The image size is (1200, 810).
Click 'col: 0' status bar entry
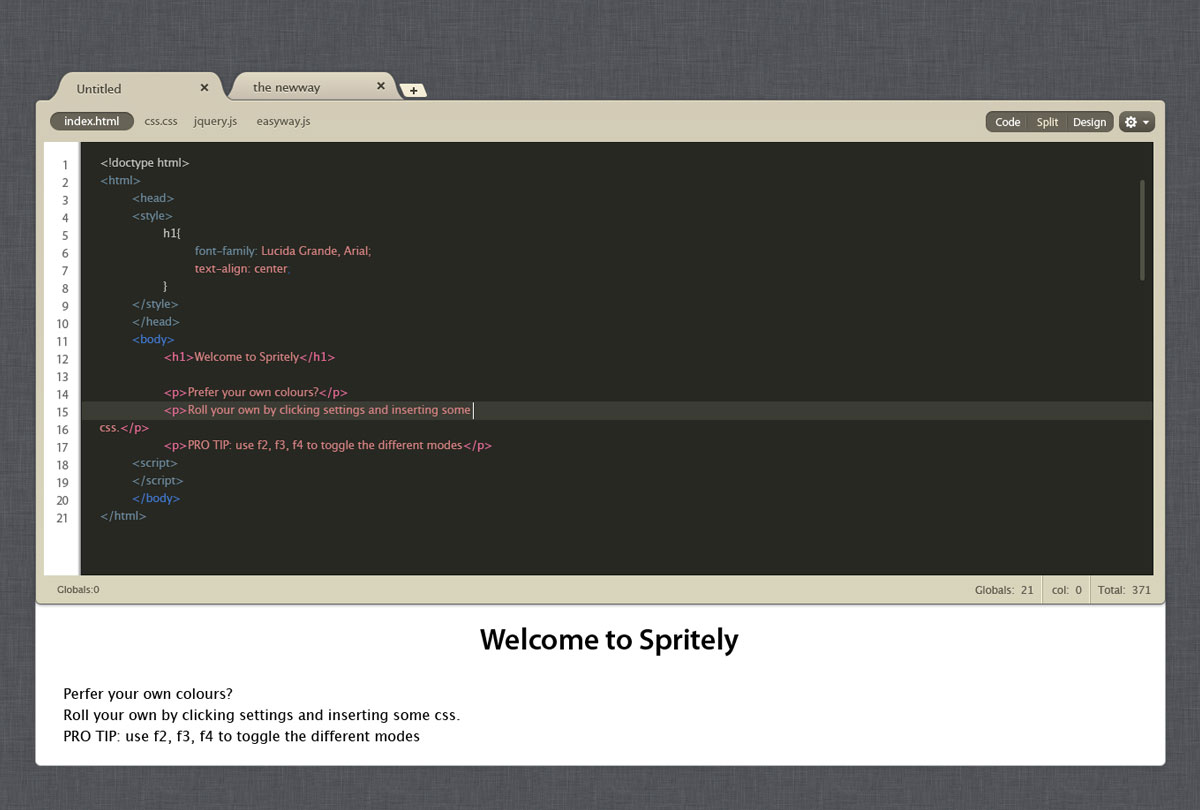click(1067, 590)
